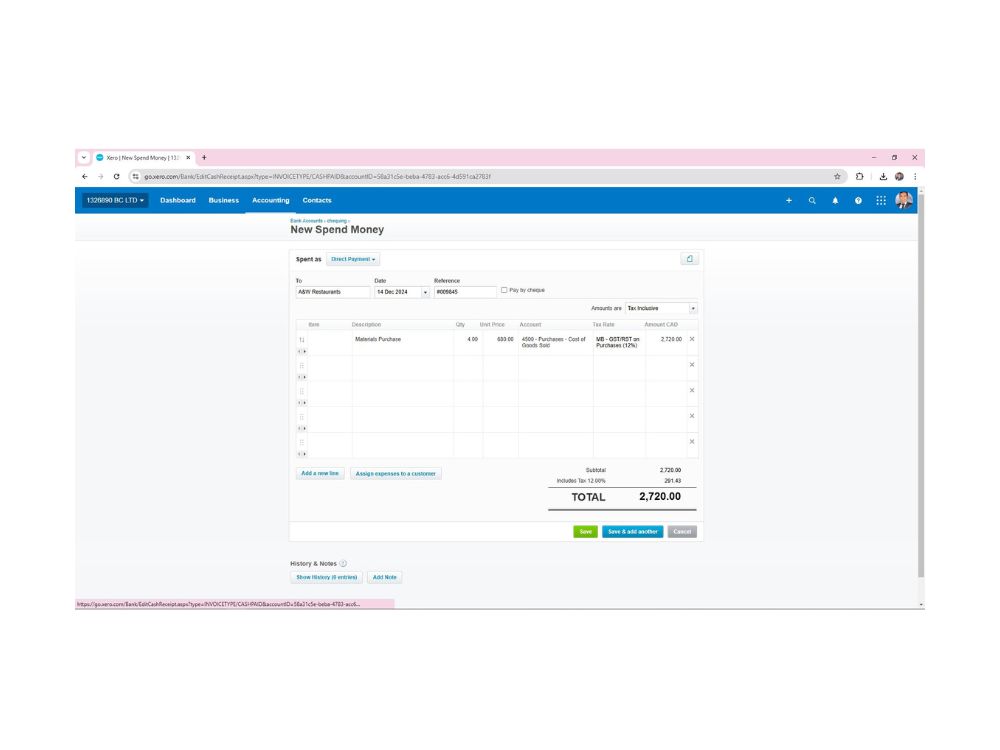
Task: Remove the fifth empty line row
Action: 692,441
